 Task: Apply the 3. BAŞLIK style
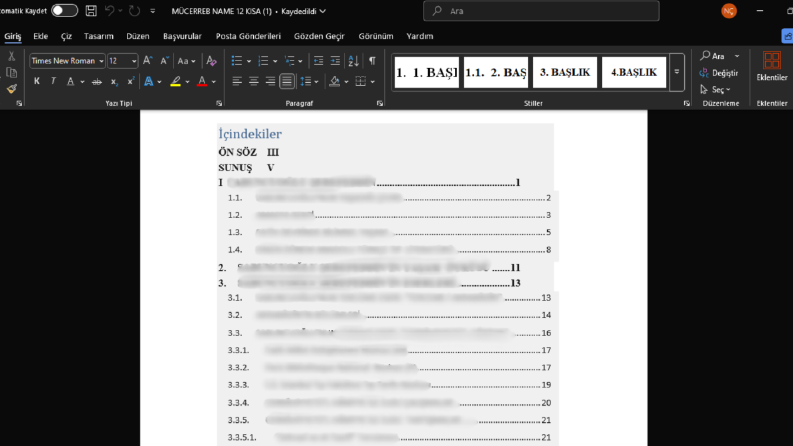564,72
